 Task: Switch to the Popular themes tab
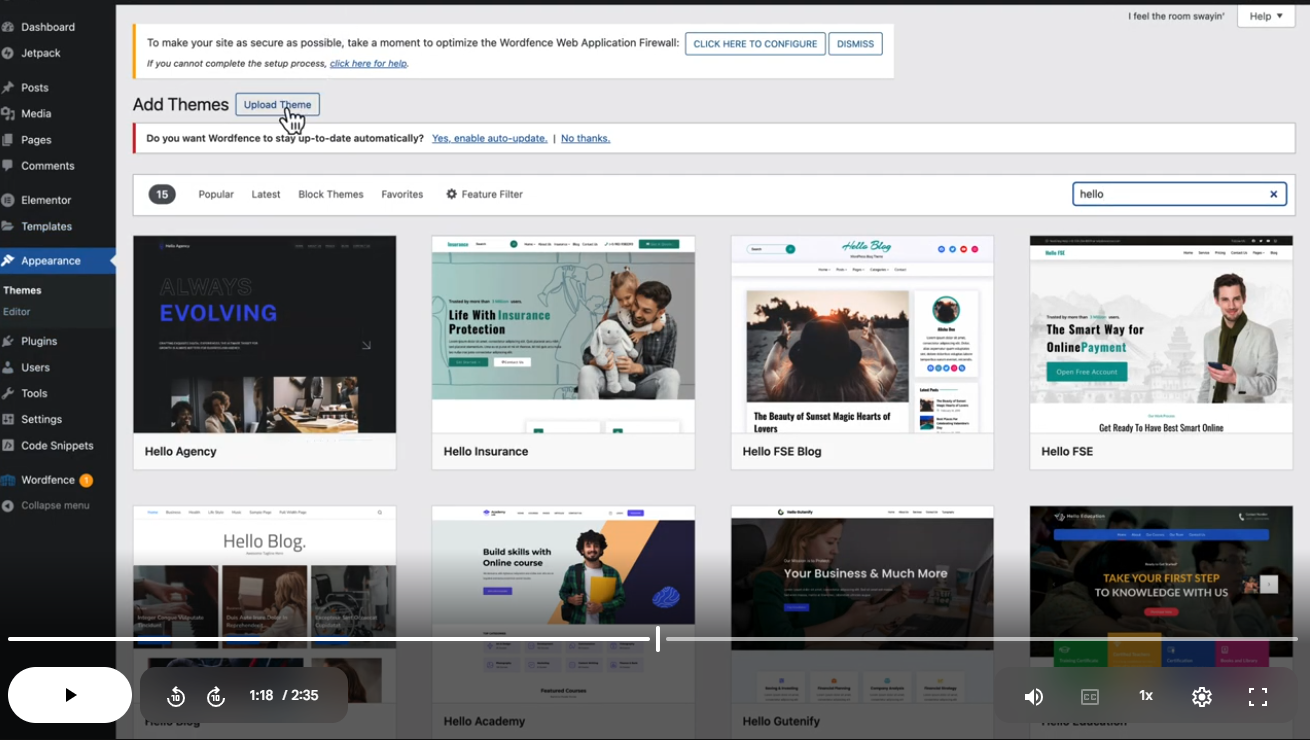coord(216,194)
